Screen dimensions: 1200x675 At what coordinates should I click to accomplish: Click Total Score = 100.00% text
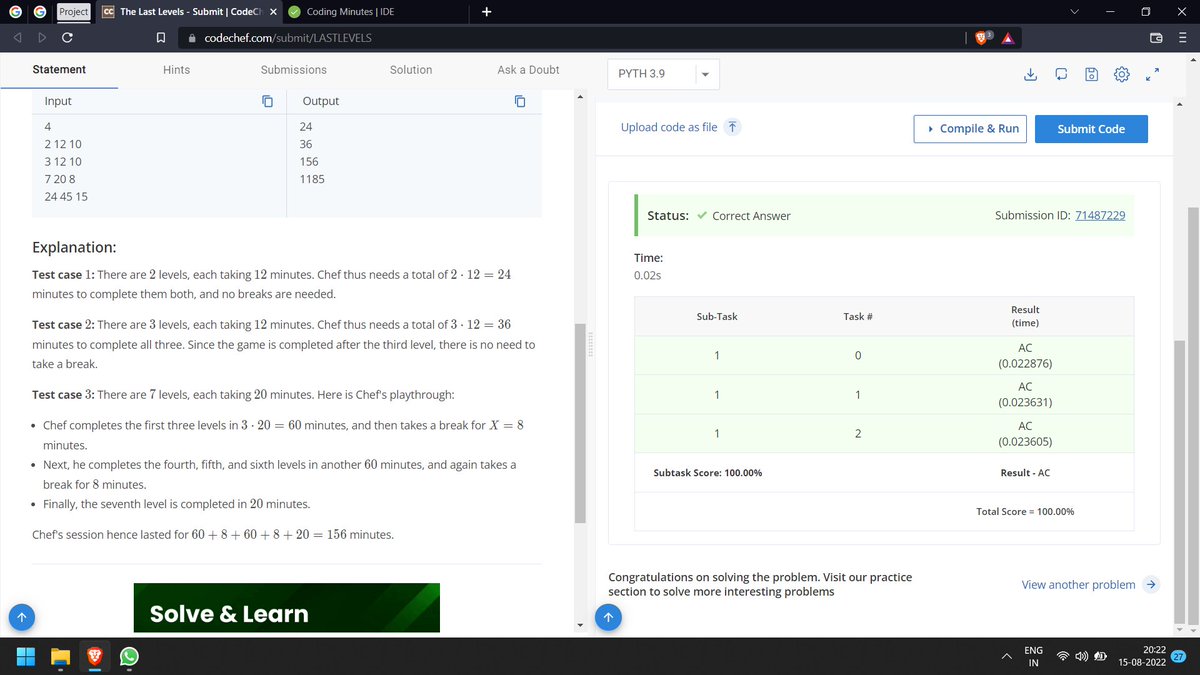tap(1025, 511)
